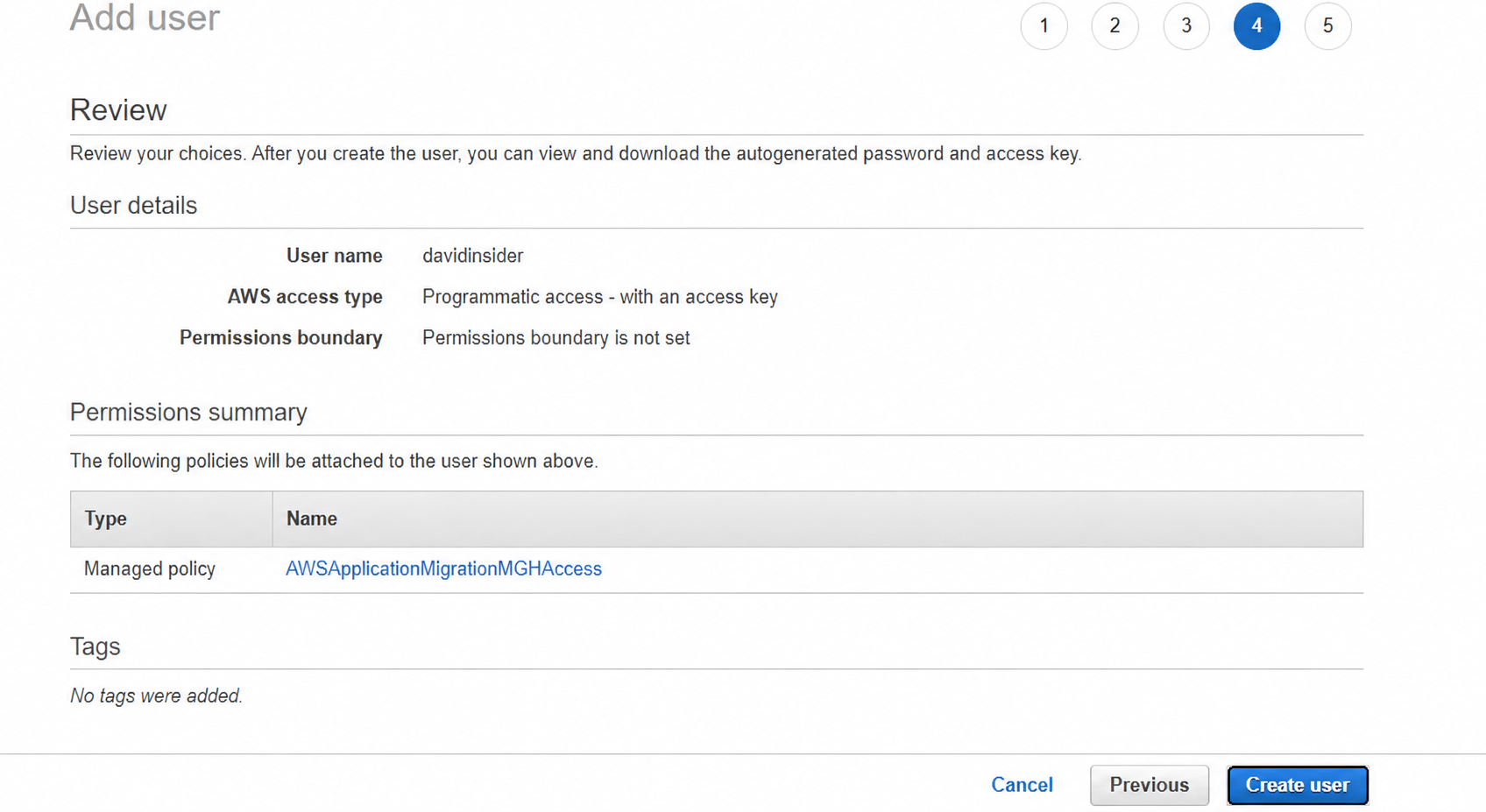Click 'Programmatic access - with an access key'
This screenshot has width=1486, height=812.
(600, 297)
